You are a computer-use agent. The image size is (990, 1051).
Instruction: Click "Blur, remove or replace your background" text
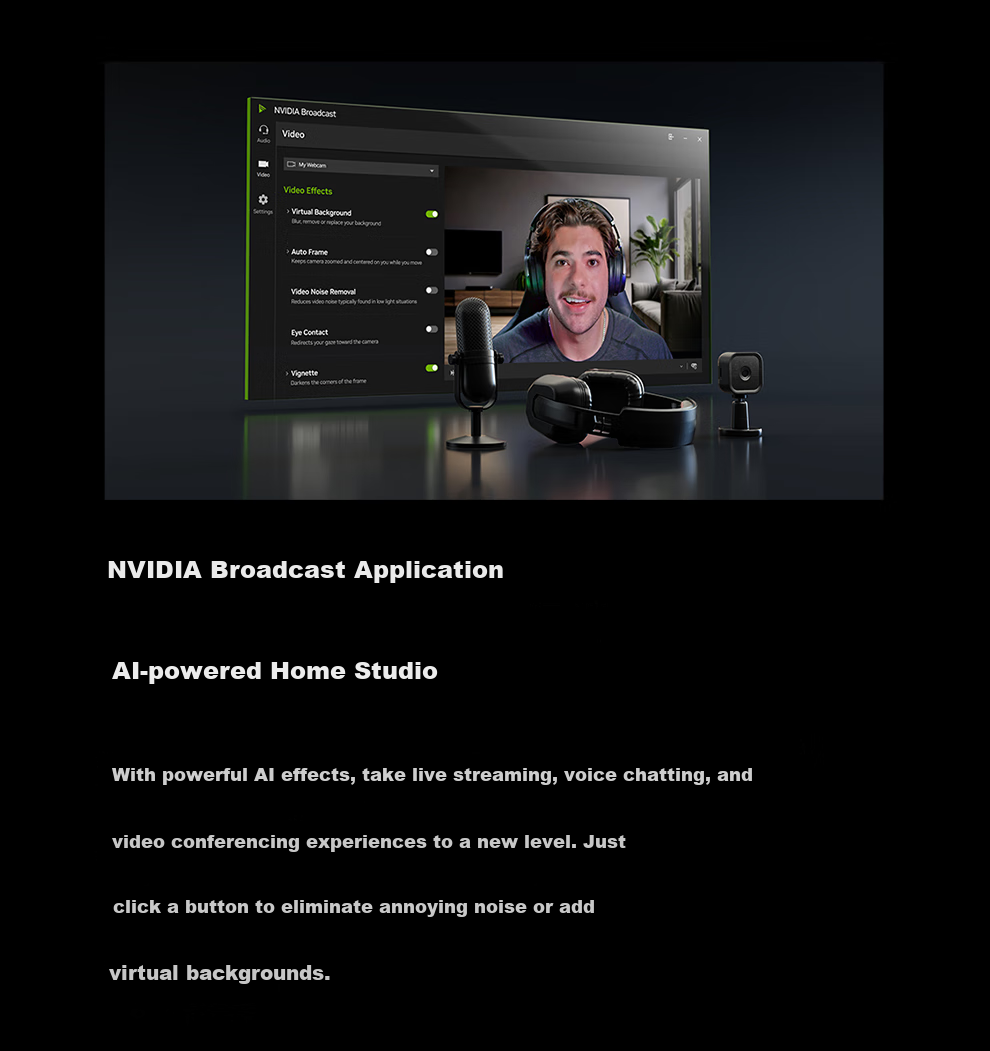pyautogui.click(x=336, y=223)
